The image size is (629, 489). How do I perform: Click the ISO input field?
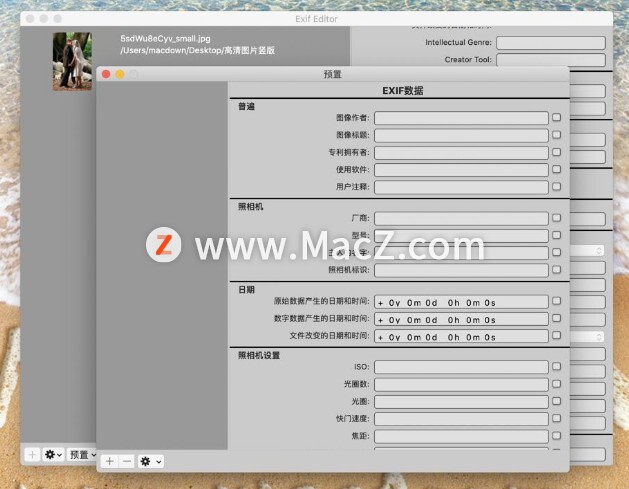coord(461,367)
